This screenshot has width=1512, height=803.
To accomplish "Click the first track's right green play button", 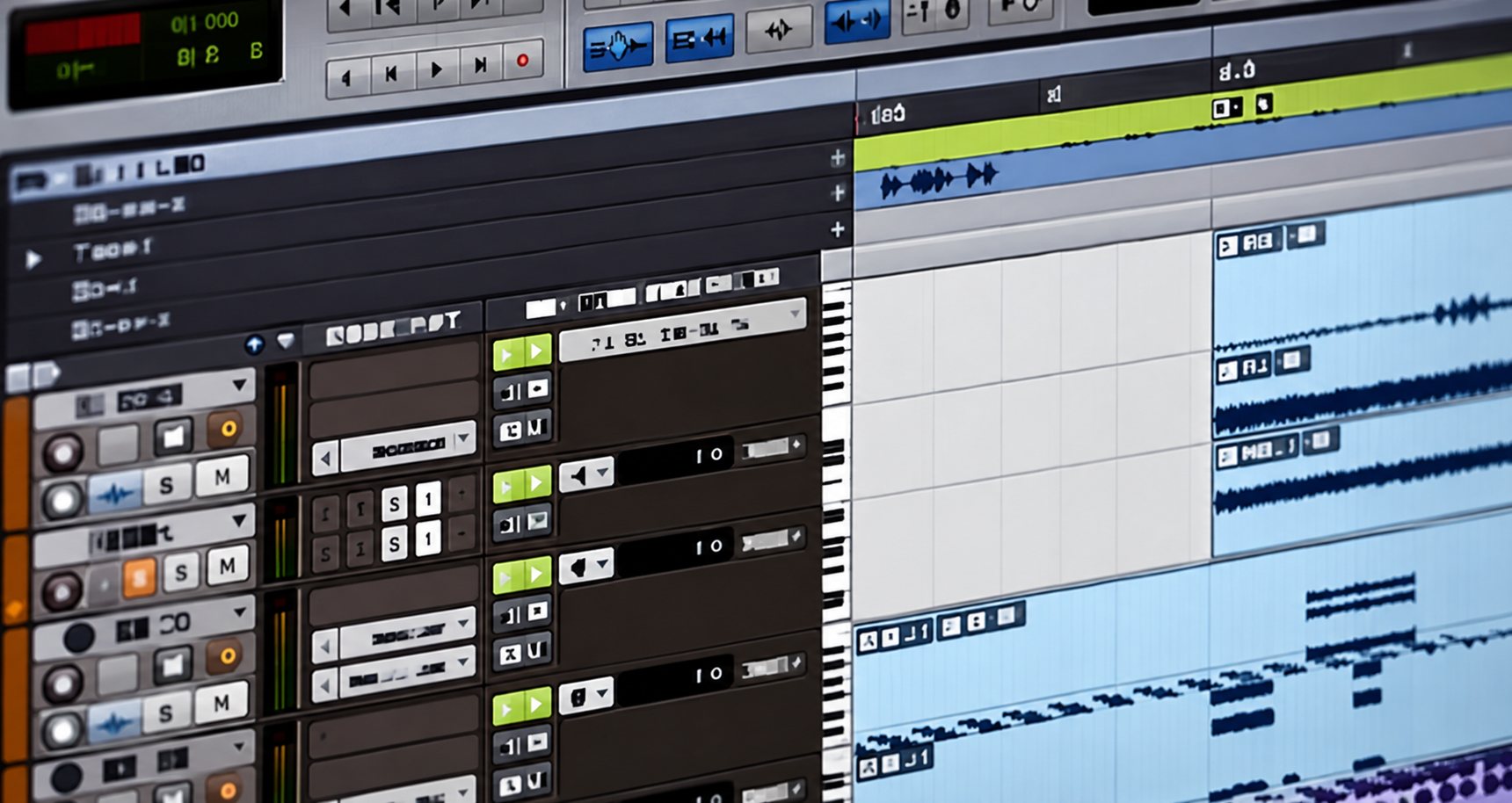I will pos(537,351).
